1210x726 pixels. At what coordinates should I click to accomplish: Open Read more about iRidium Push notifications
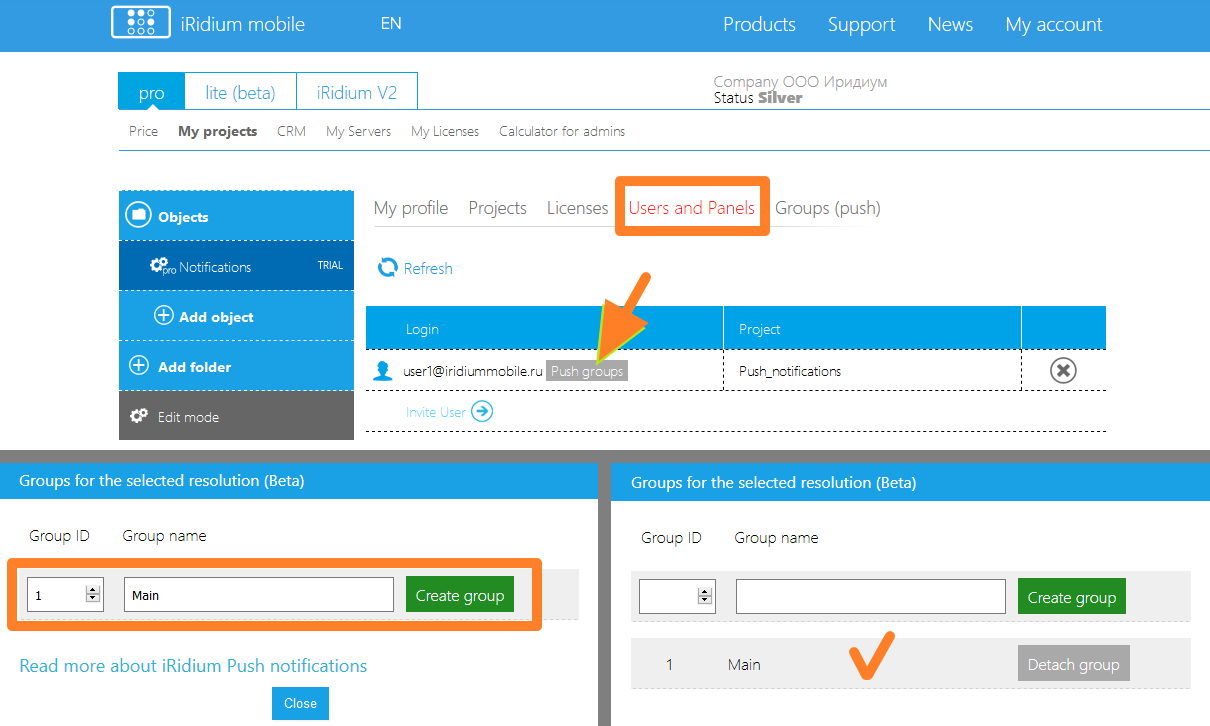[x=193, y=666]
